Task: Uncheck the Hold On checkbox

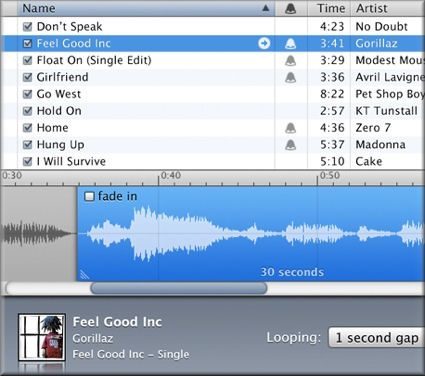Action: 28,111
